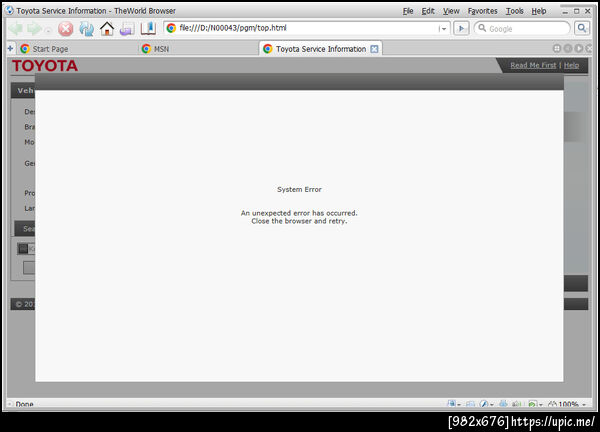
Task: Click the green shield status bar icon
Action: click(532, 404)
